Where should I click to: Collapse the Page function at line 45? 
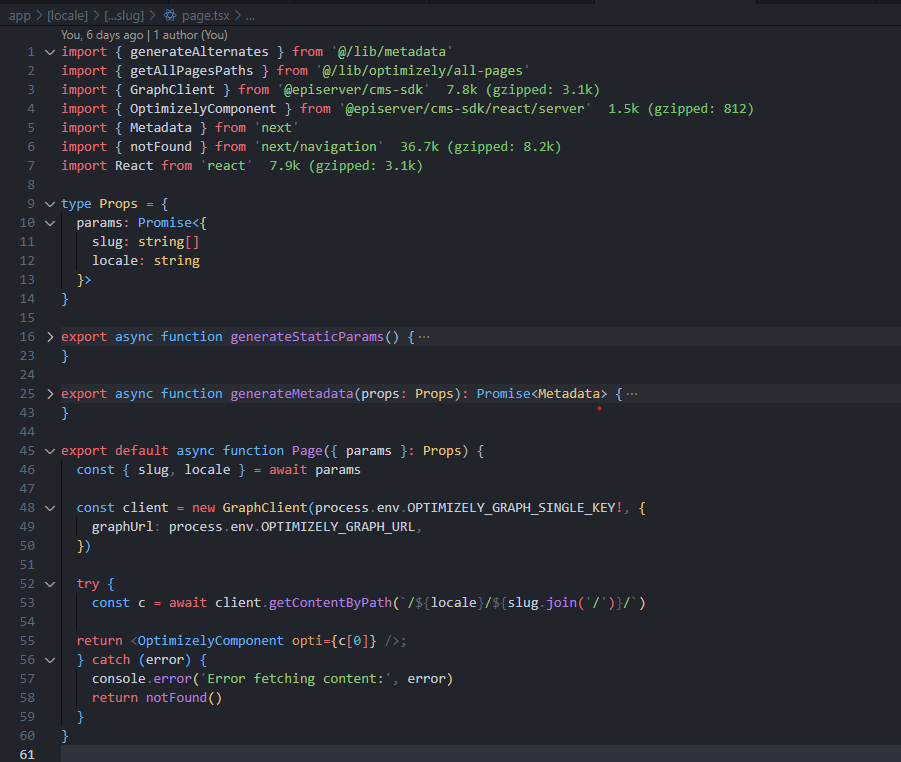click(x=50, y=451)
